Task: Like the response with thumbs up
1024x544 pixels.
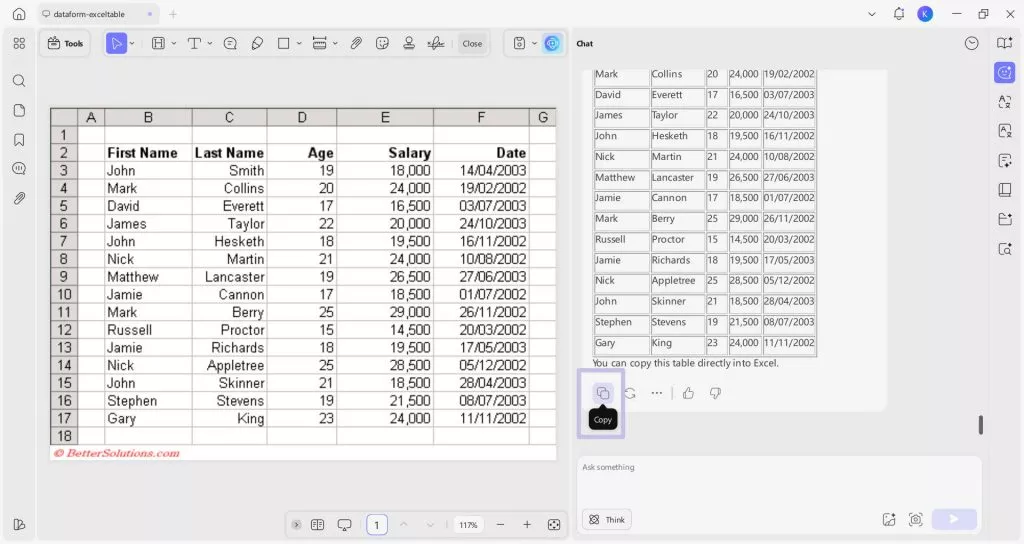Action: click(x=688, y=393)
